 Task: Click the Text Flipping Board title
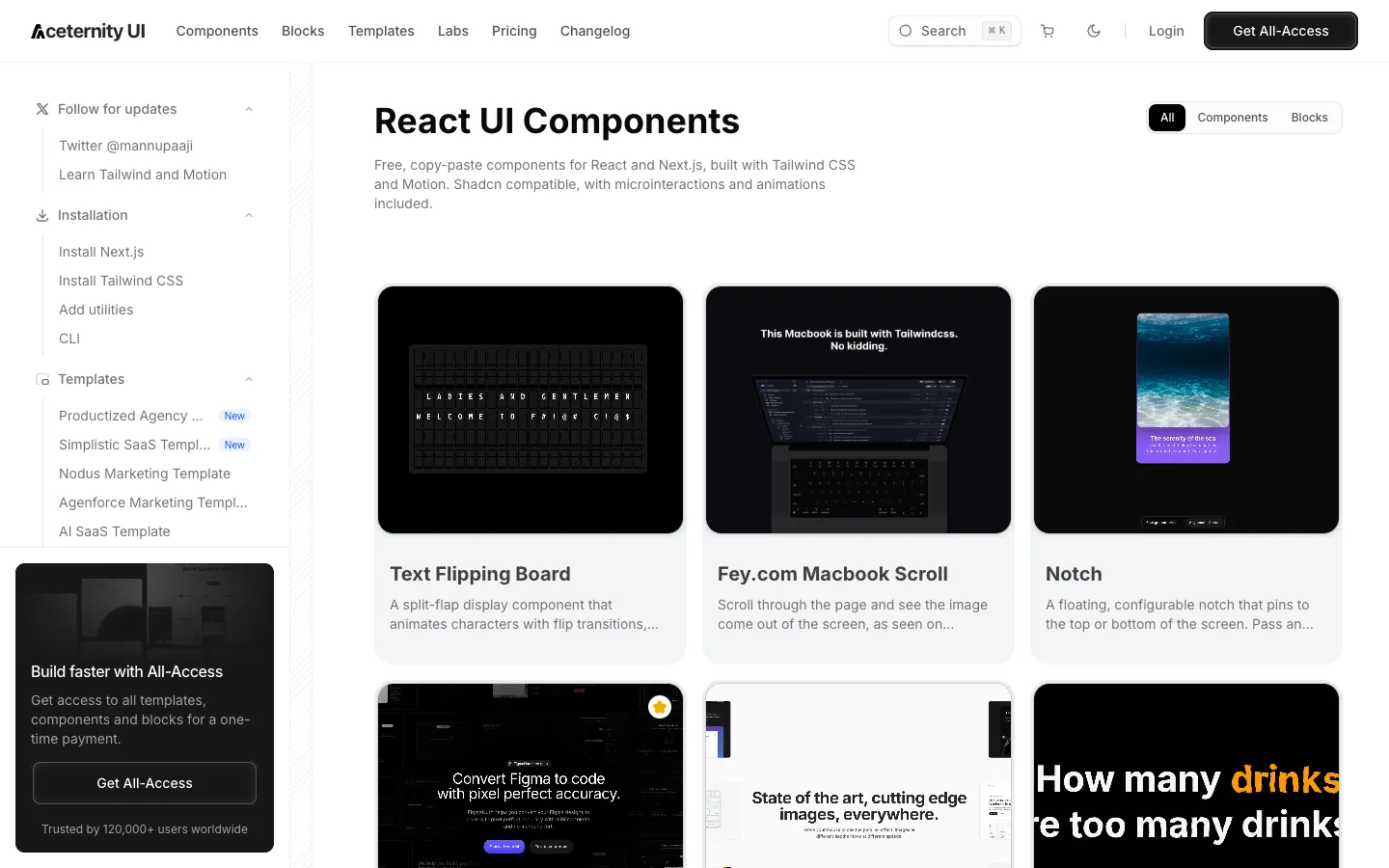(480, 574)
